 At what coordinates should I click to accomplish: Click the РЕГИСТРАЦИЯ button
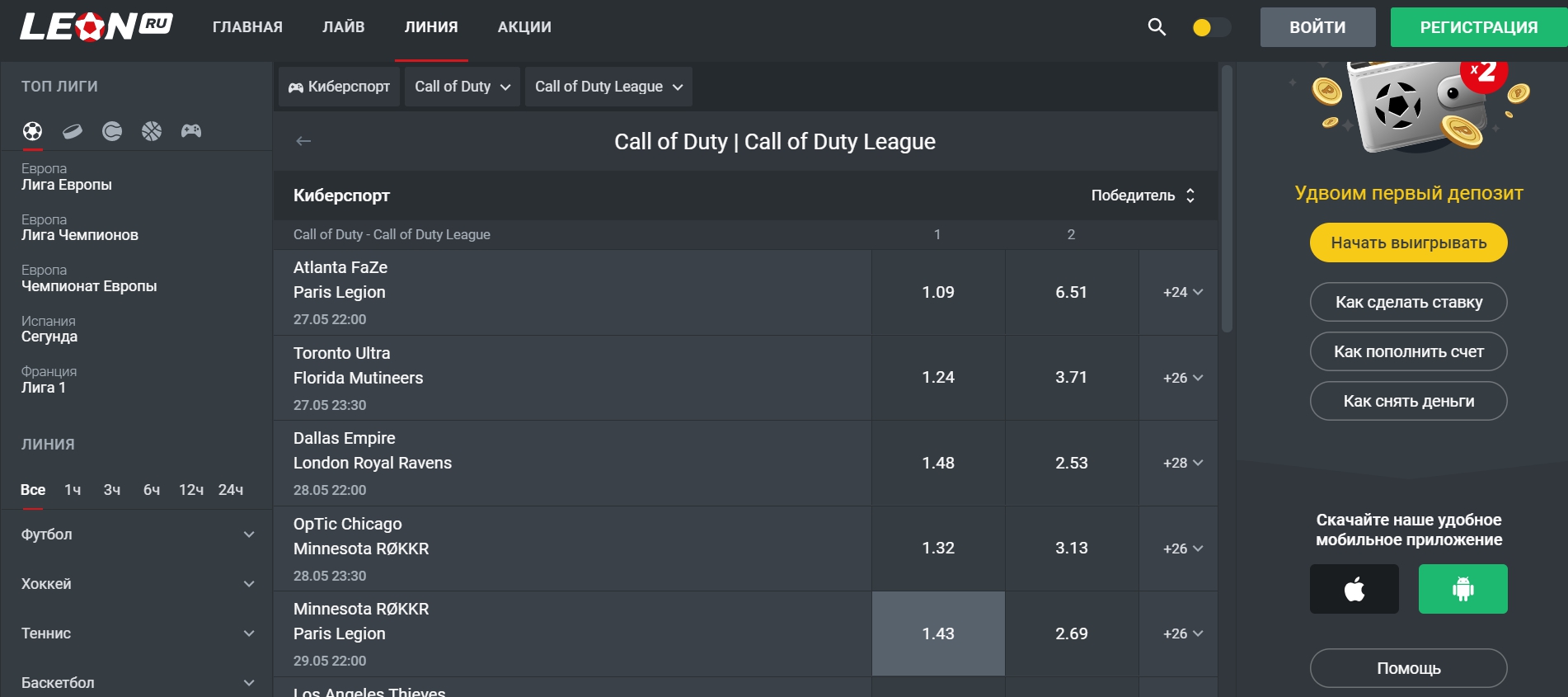[1478, 27]
